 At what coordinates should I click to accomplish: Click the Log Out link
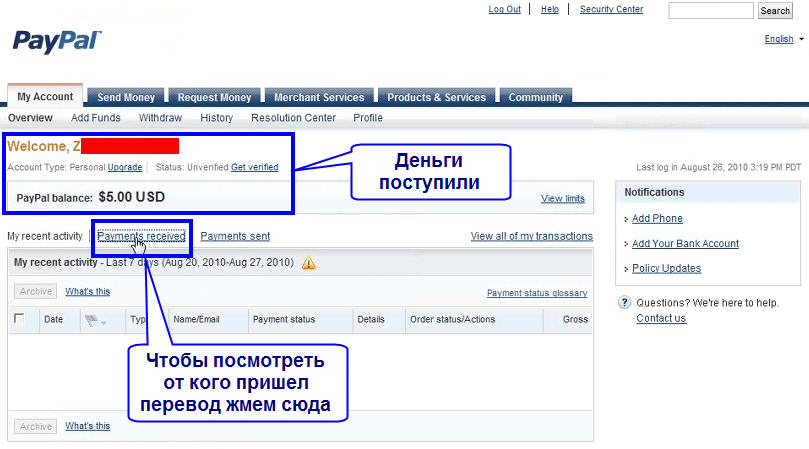pyautogui.click(x=505, y=9)
